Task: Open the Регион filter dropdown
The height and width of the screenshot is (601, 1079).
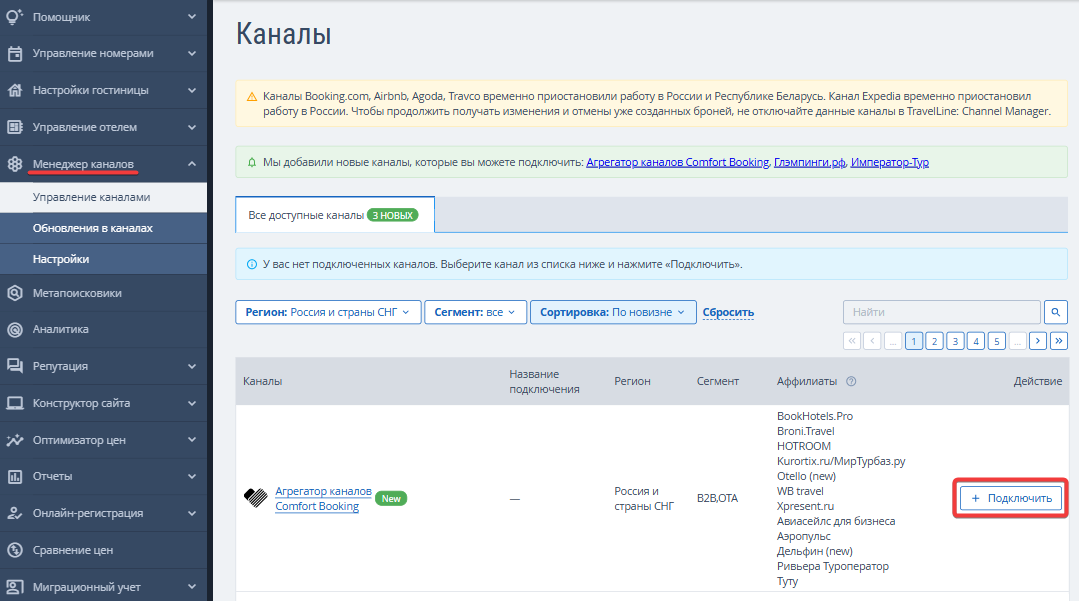Action: click(328, 312)
